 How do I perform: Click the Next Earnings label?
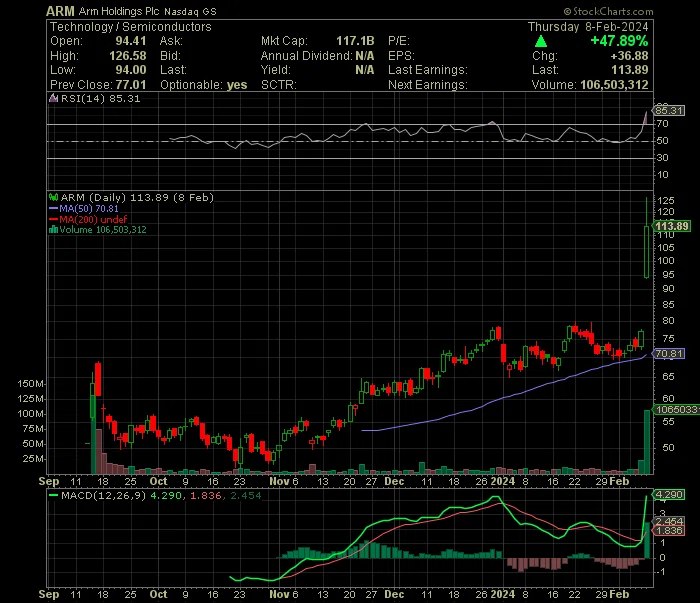coord(428,85)
